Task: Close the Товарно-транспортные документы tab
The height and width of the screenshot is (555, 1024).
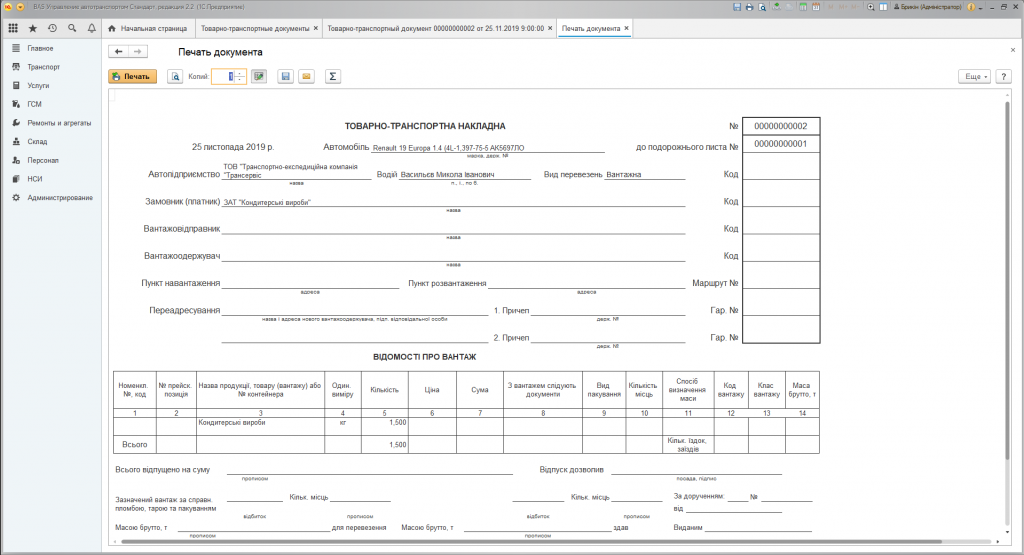Action: click(316, 28)
